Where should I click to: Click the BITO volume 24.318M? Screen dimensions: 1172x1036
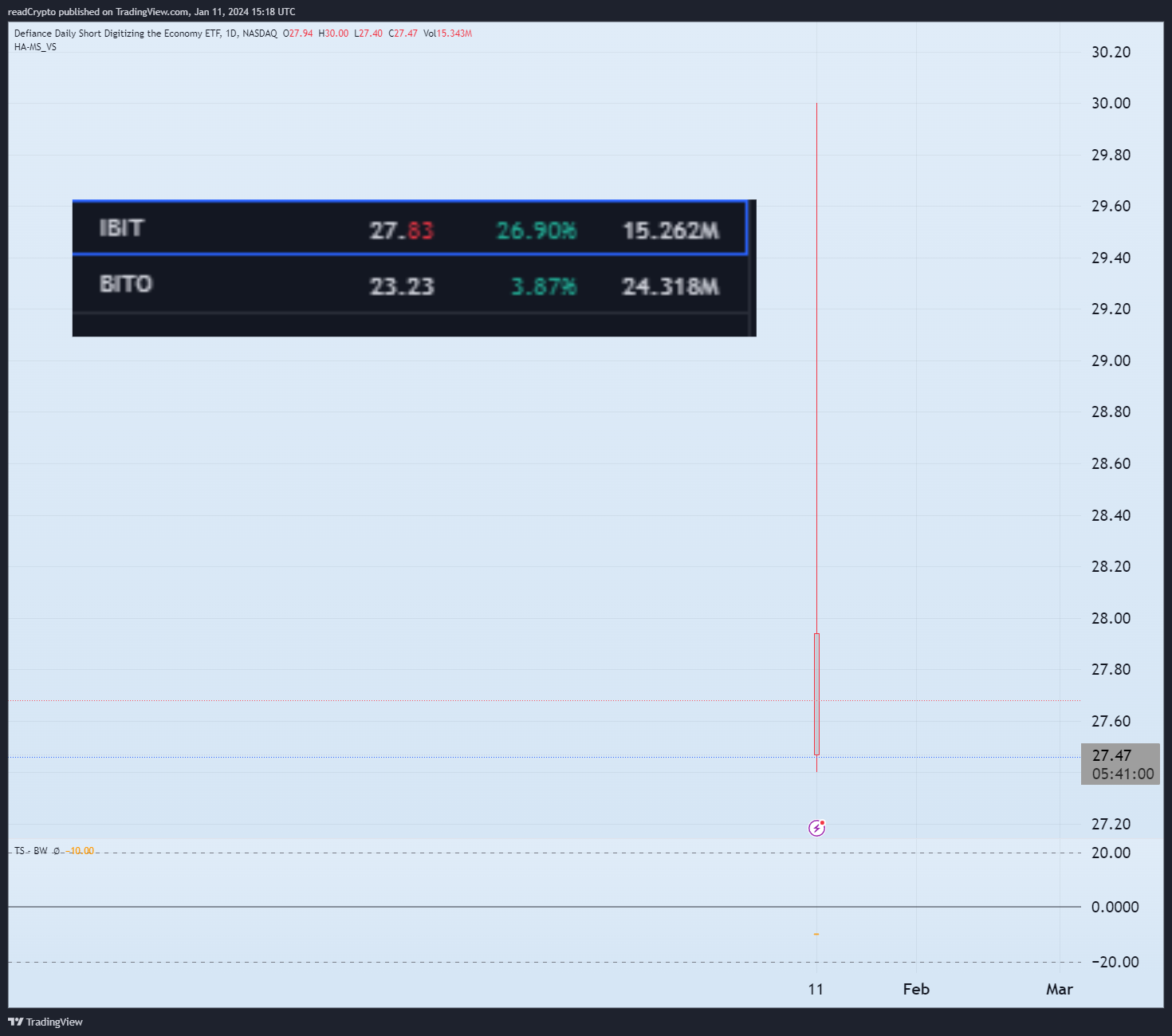point(671,286)
